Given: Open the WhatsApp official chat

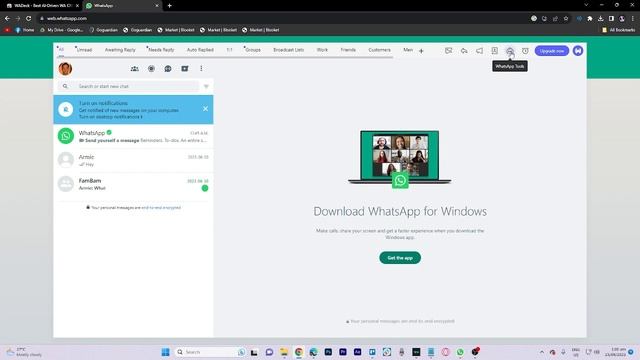Looking at the screenshot, I should [133, 136].
